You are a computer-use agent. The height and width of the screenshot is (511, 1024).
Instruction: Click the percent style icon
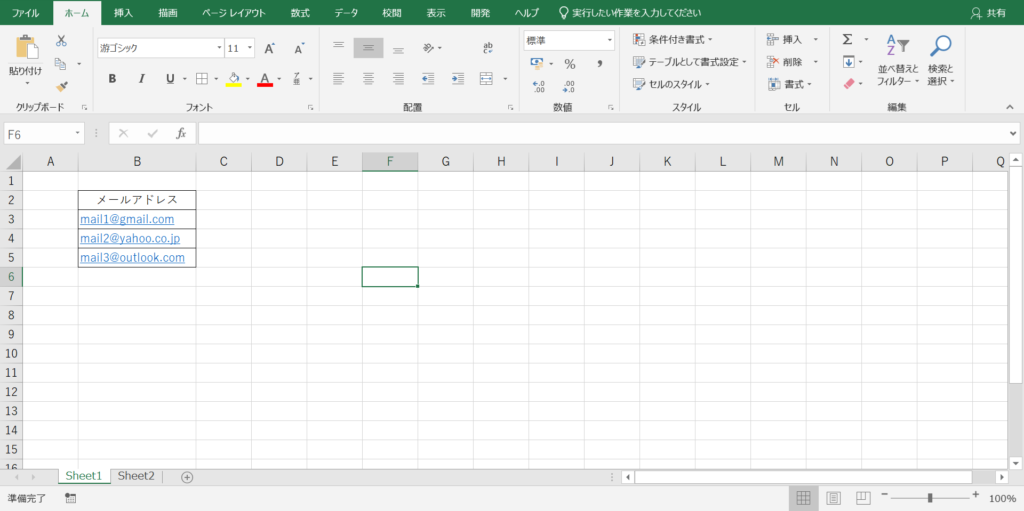pos(569,64)
